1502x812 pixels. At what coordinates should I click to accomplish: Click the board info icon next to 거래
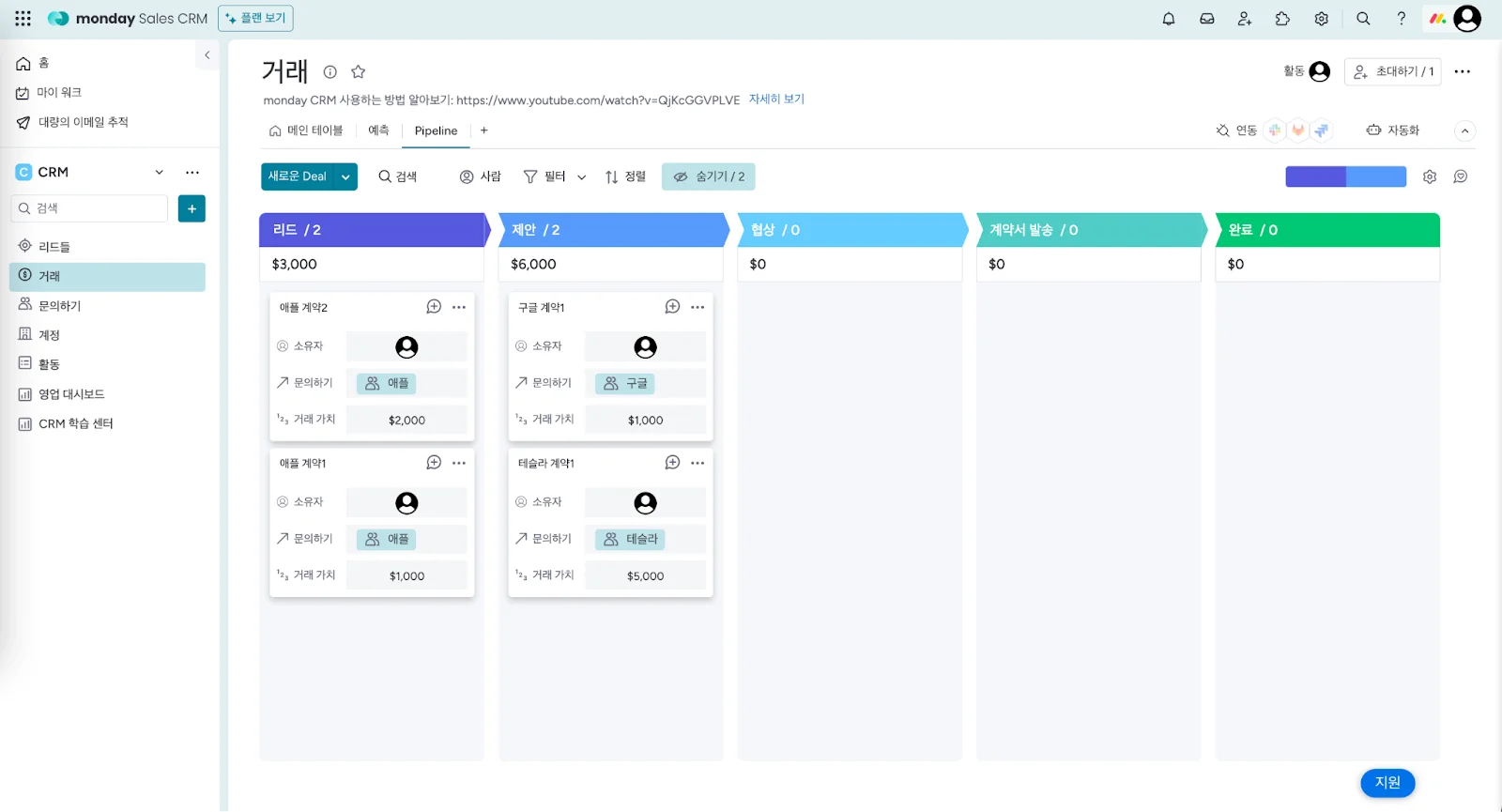point(330,71)
